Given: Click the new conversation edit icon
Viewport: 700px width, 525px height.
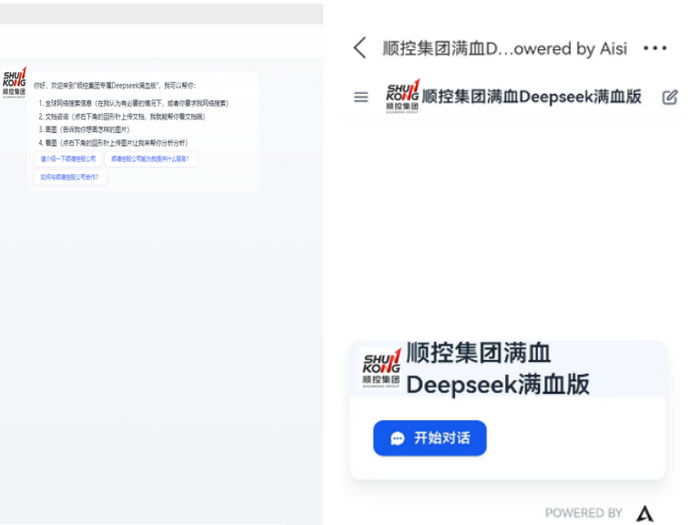Looking at the screenshot, I should tap(670, 97).
